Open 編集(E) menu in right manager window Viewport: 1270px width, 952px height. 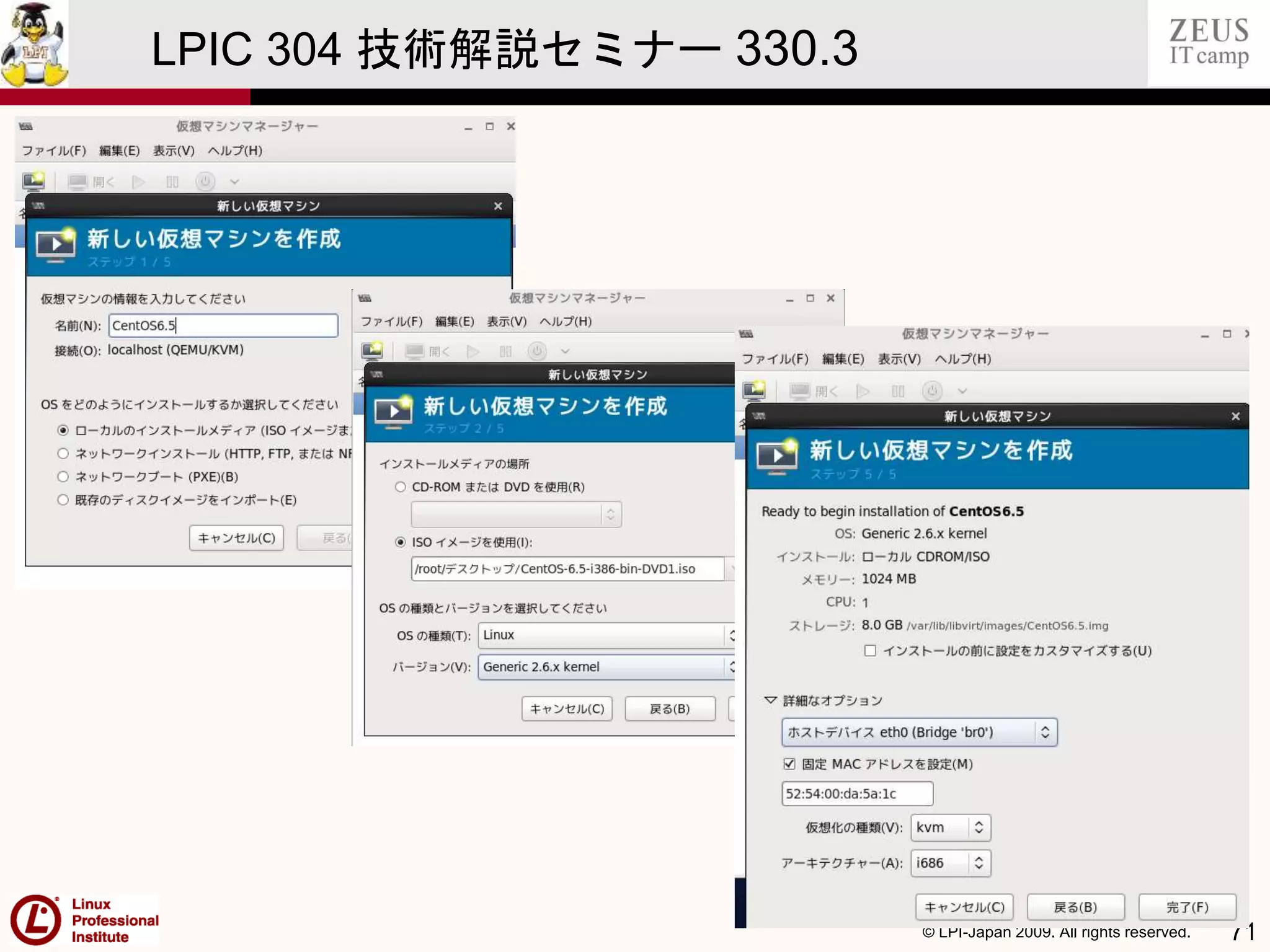point(843,359)
